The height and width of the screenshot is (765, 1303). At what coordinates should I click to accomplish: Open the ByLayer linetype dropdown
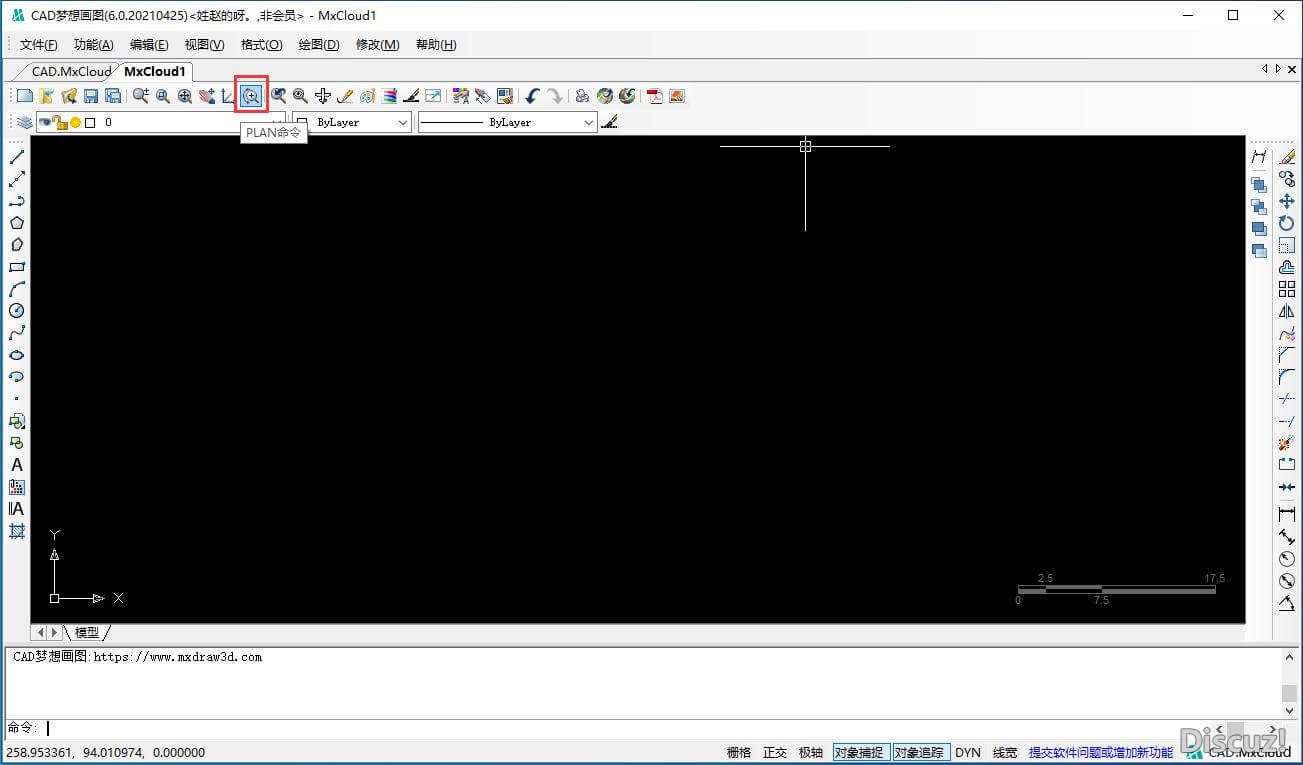(507, 122)
